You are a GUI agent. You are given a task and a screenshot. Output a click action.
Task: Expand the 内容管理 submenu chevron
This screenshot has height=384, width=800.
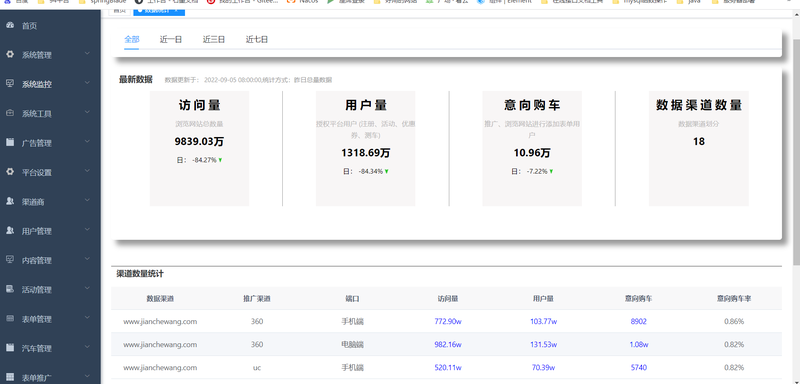[x=87, y=259]
